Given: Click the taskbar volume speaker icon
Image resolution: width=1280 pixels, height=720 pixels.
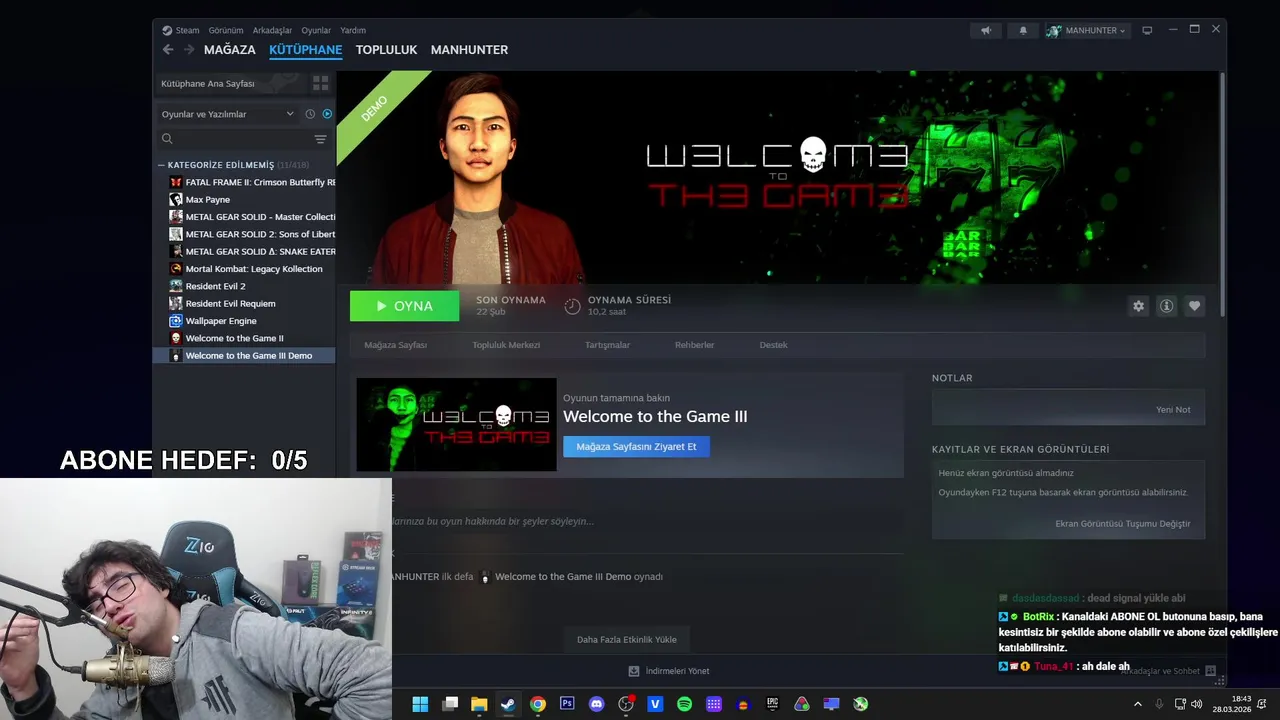Looking at the screenshot, I should click(1197, 704).
